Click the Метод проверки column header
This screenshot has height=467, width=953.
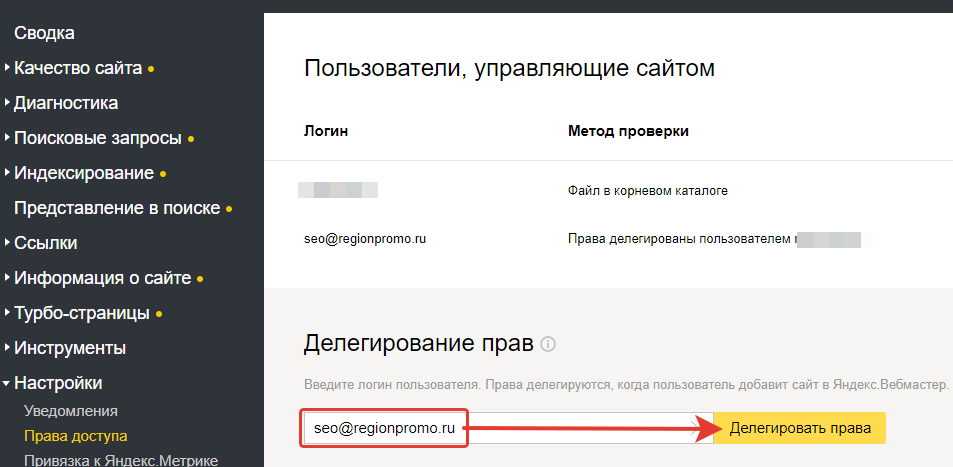pos(628,131)
